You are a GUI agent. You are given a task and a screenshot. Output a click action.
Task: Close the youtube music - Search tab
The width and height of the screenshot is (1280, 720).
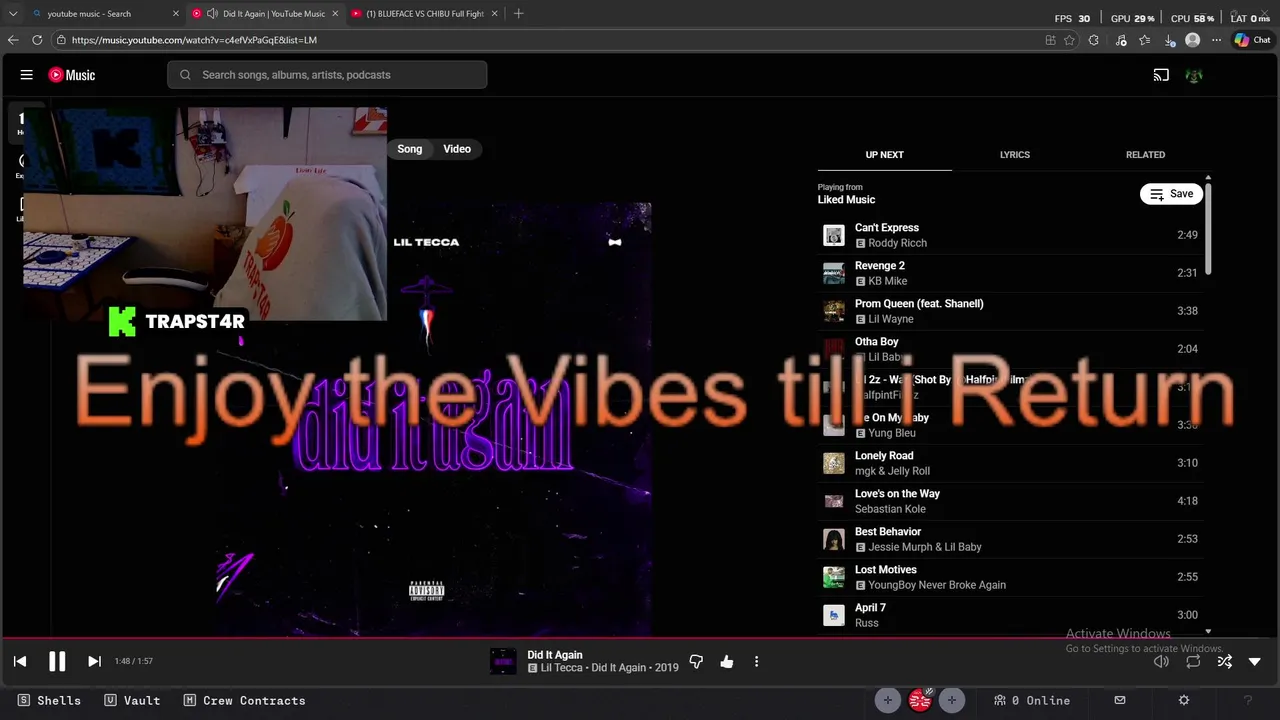coord(176,14)
